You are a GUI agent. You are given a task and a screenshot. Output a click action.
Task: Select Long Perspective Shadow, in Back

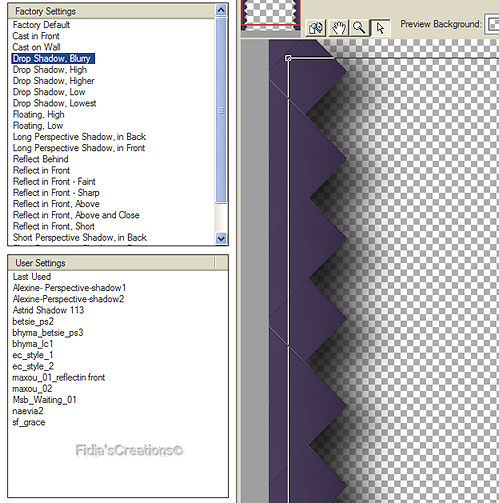click(79, 137)
